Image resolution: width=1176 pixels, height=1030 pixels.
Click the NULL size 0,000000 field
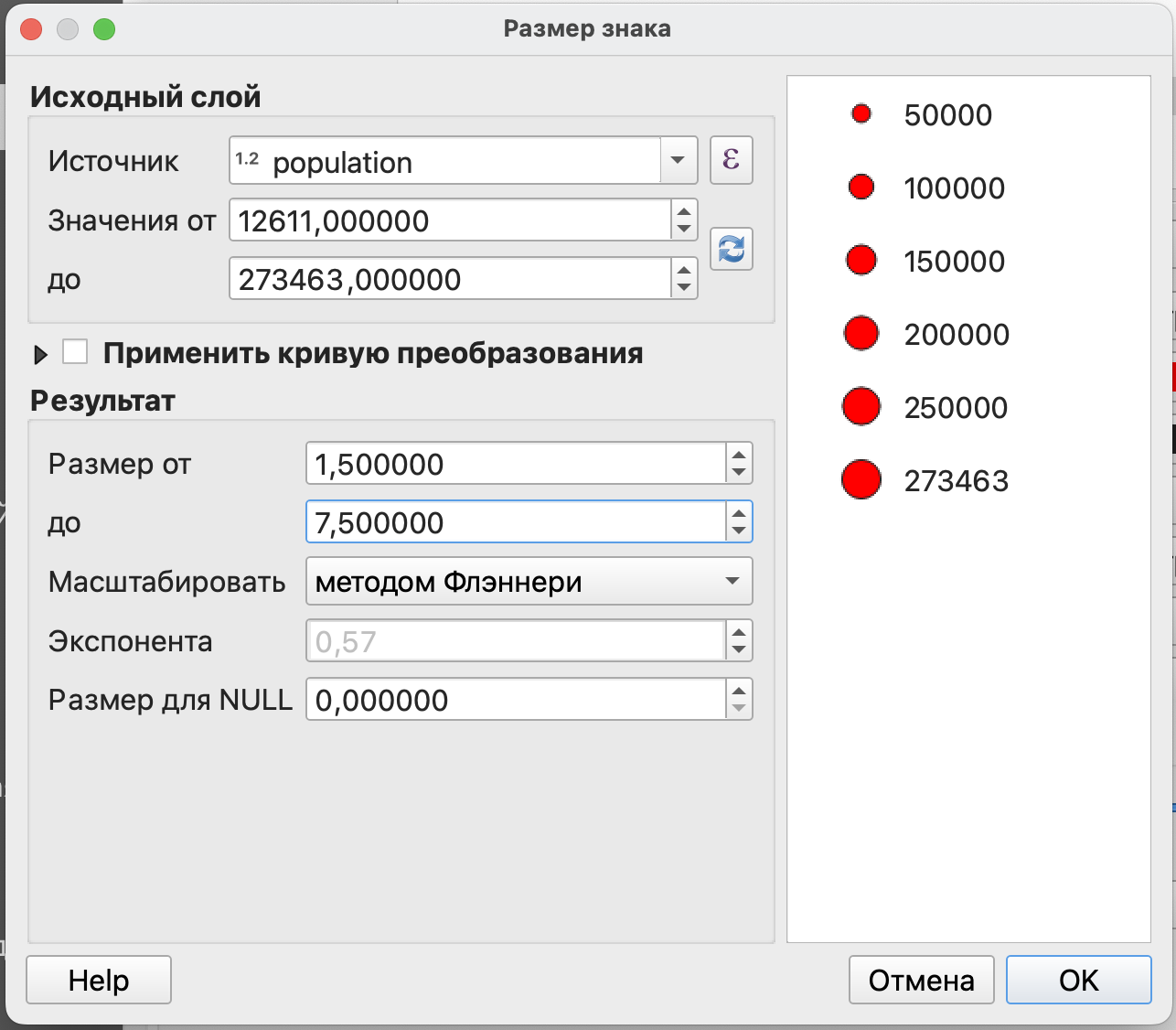(x=516, y=701)
